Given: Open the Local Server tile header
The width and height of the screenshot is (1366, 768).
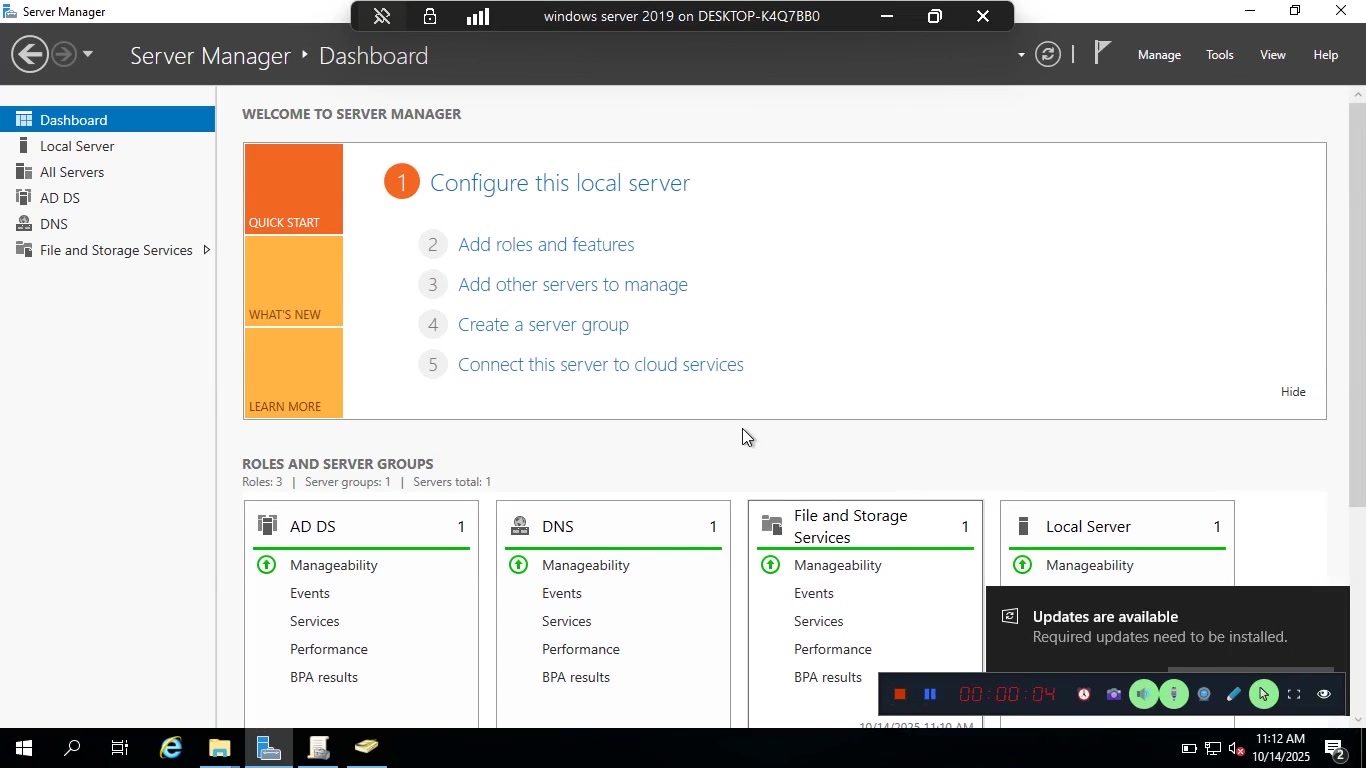Looking at the screenshot, I should [x=1117, y=526].
